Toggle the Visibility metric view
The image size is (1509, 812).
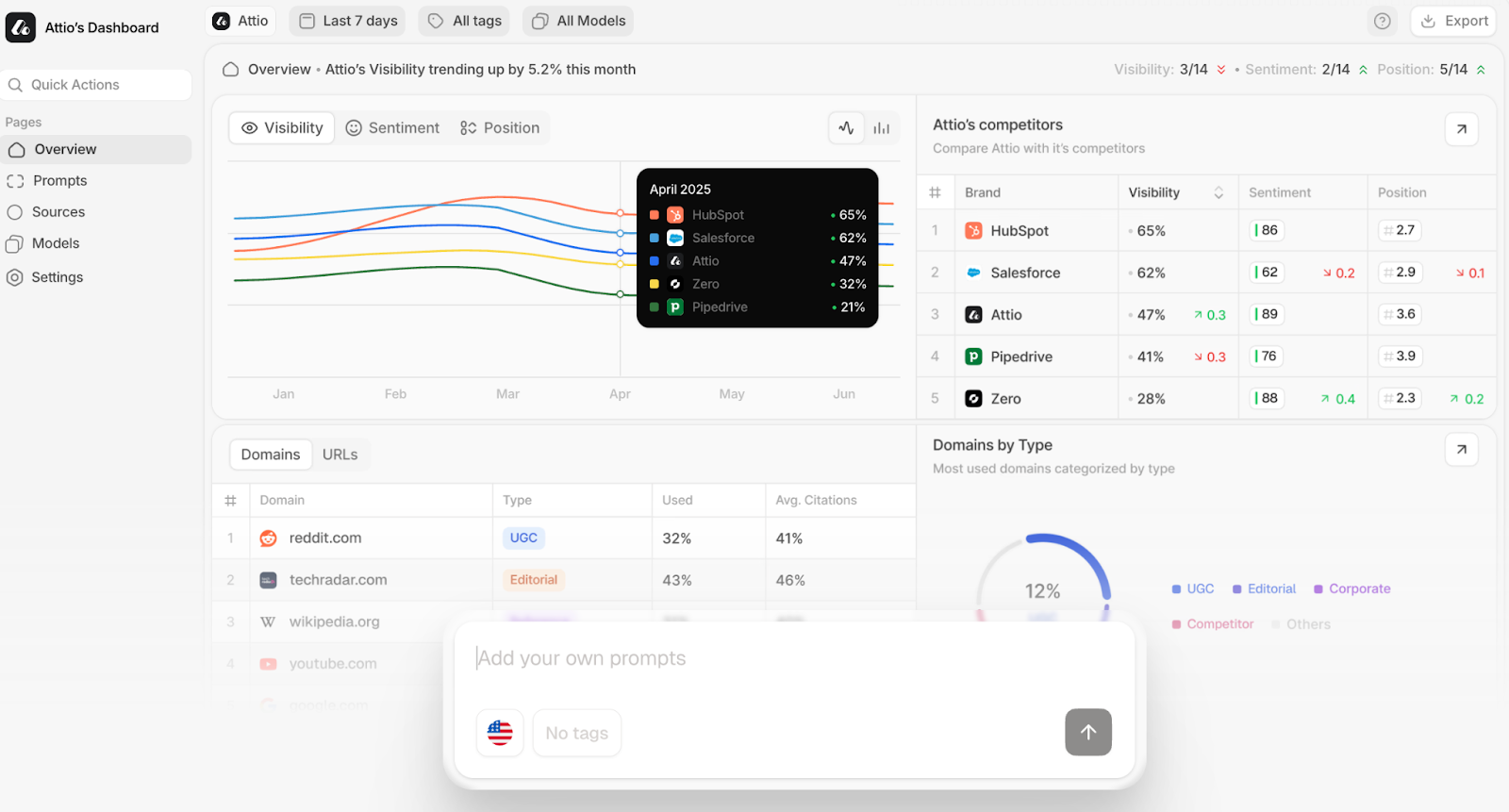282,128
